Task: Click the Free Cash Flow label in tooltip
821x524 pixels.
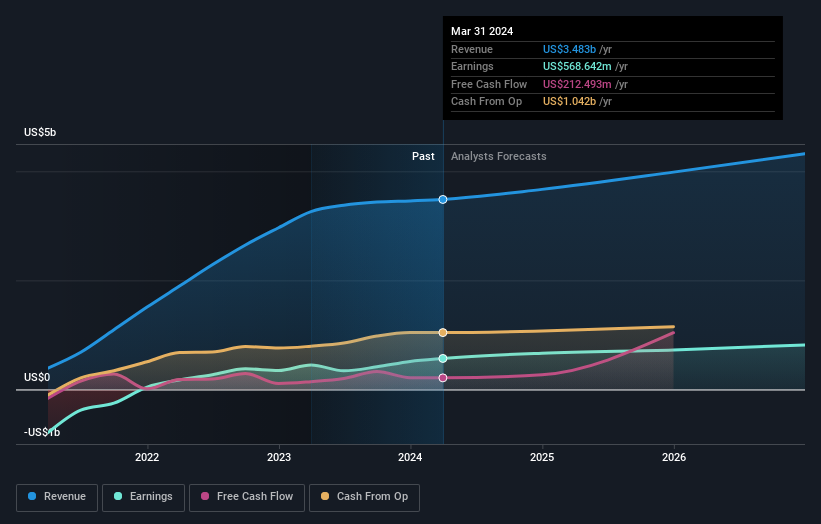Action: [489, 84]
